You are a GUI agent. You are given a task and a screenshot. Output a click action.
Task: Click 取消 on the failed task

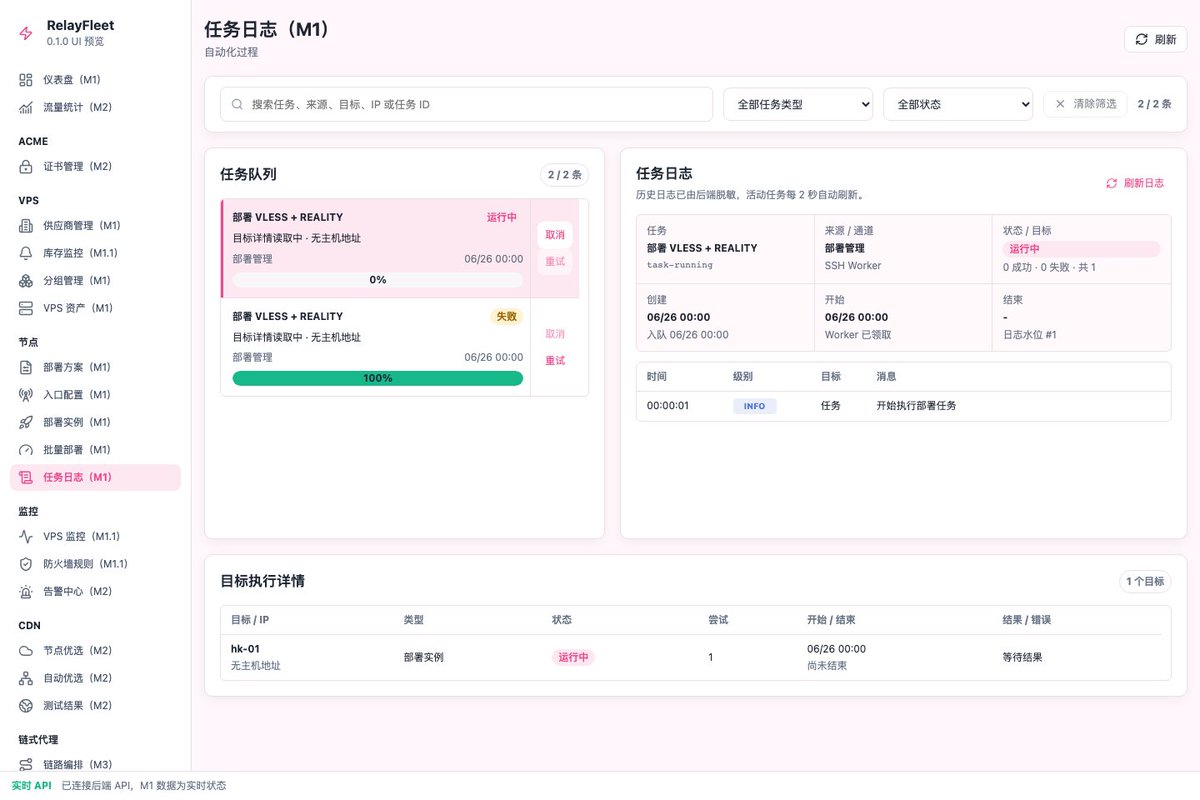[x=555, y=334]
